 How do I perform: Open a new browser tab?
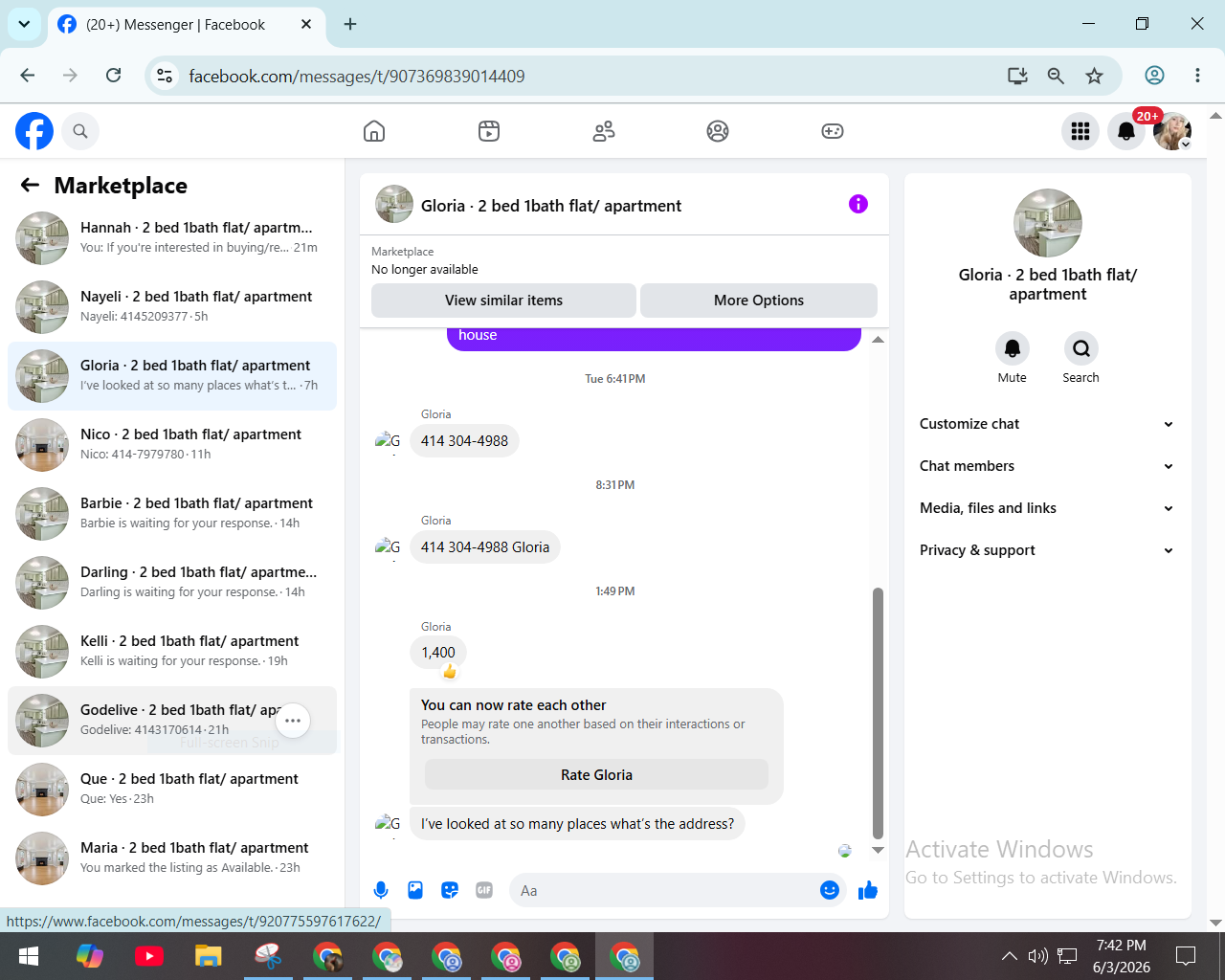[350, 24]
